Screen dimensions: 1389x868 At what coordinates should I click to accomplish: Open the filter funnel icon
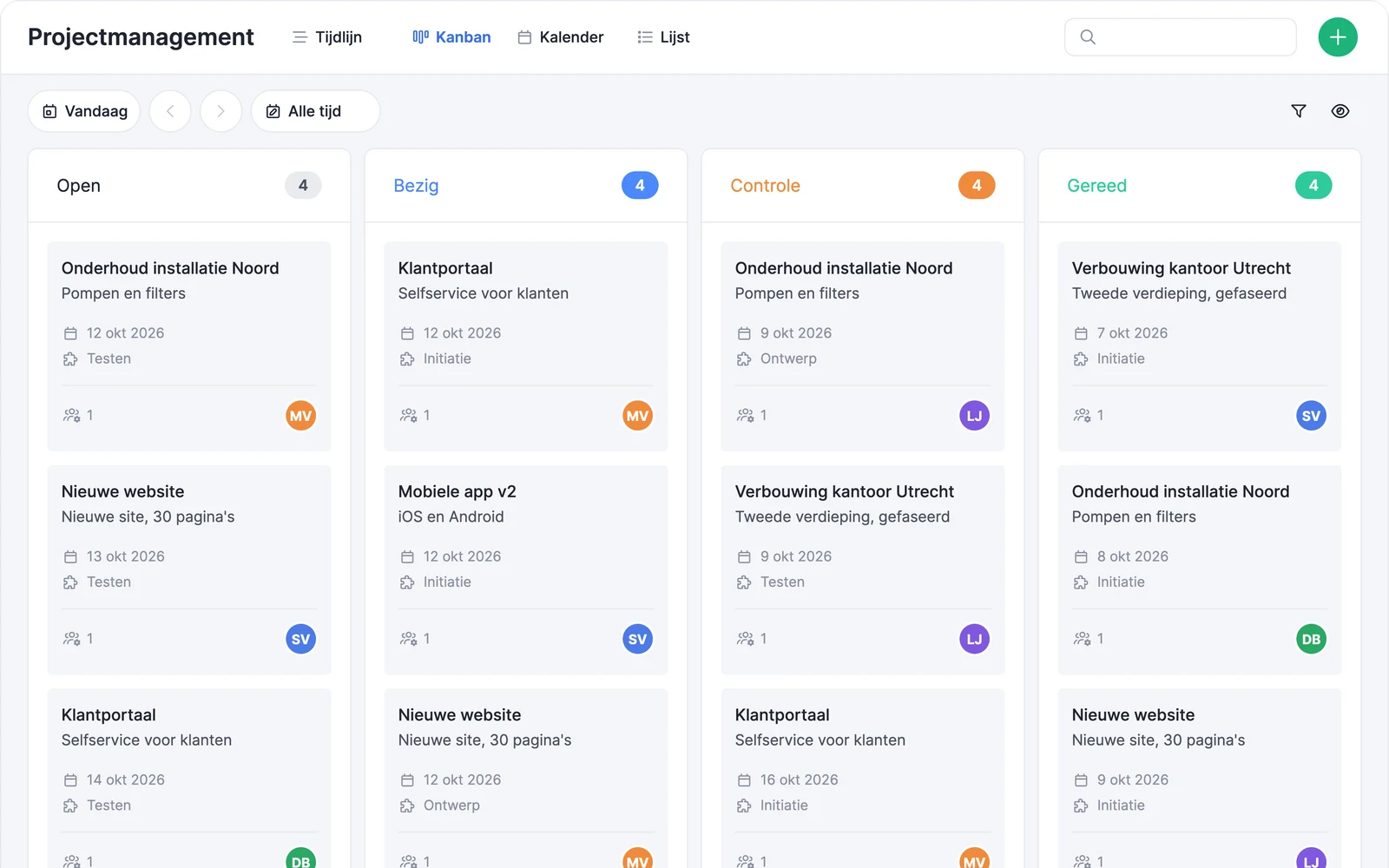1299,111
